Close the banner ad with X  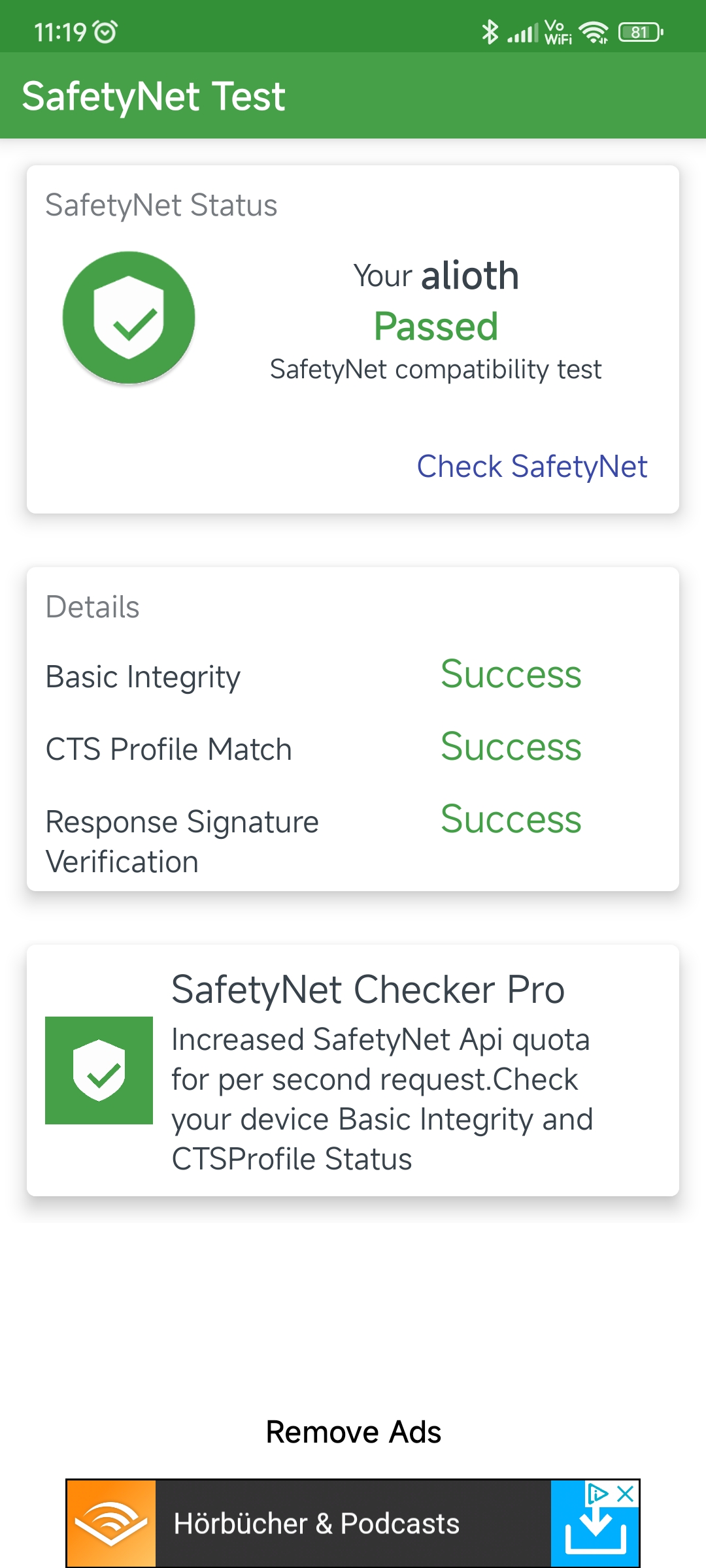pos(626,1494)
